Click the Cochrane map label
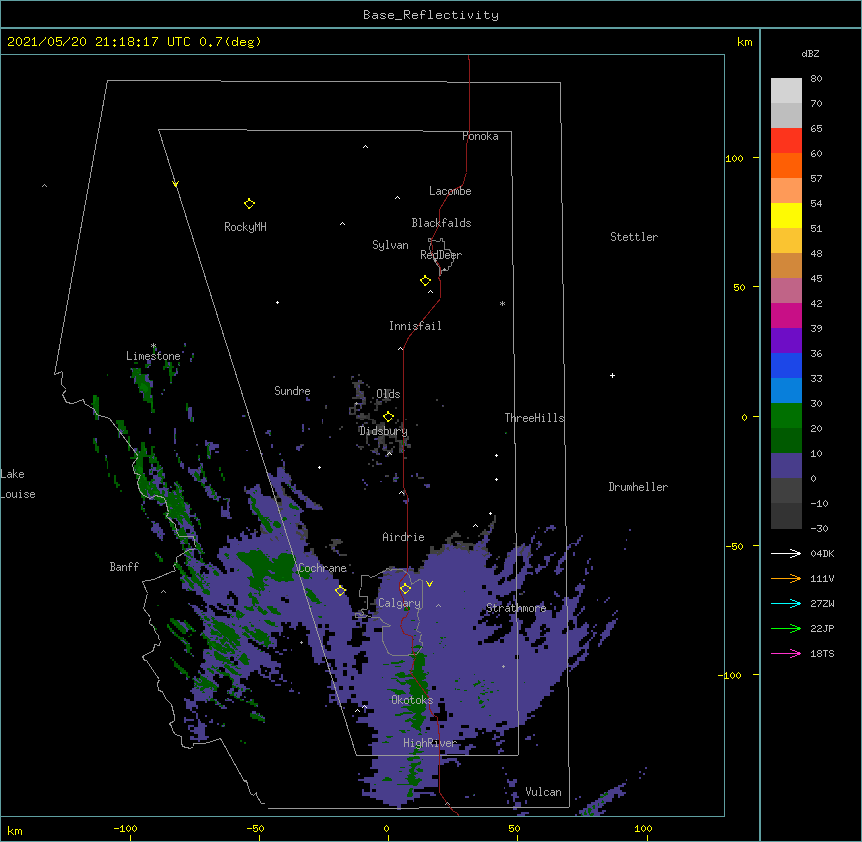 tap(322, 568)
